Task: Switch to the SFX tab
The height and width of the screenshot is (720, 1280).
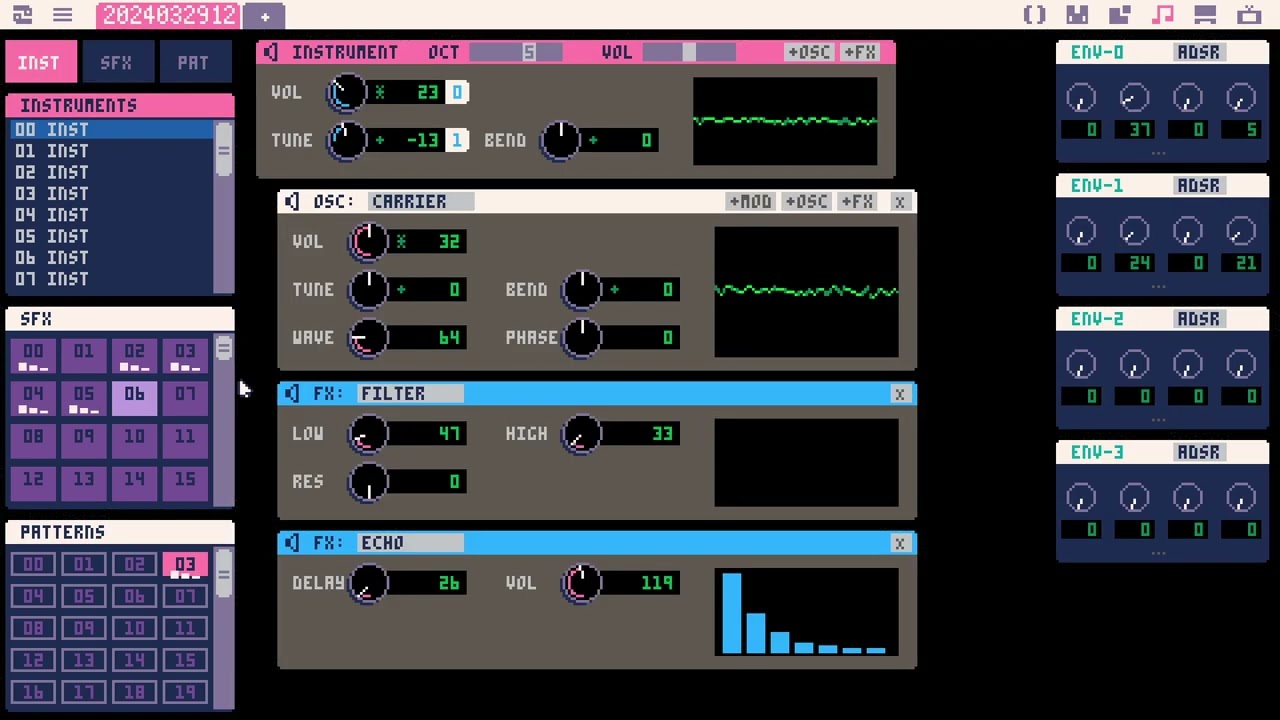Action: [116, 62]
